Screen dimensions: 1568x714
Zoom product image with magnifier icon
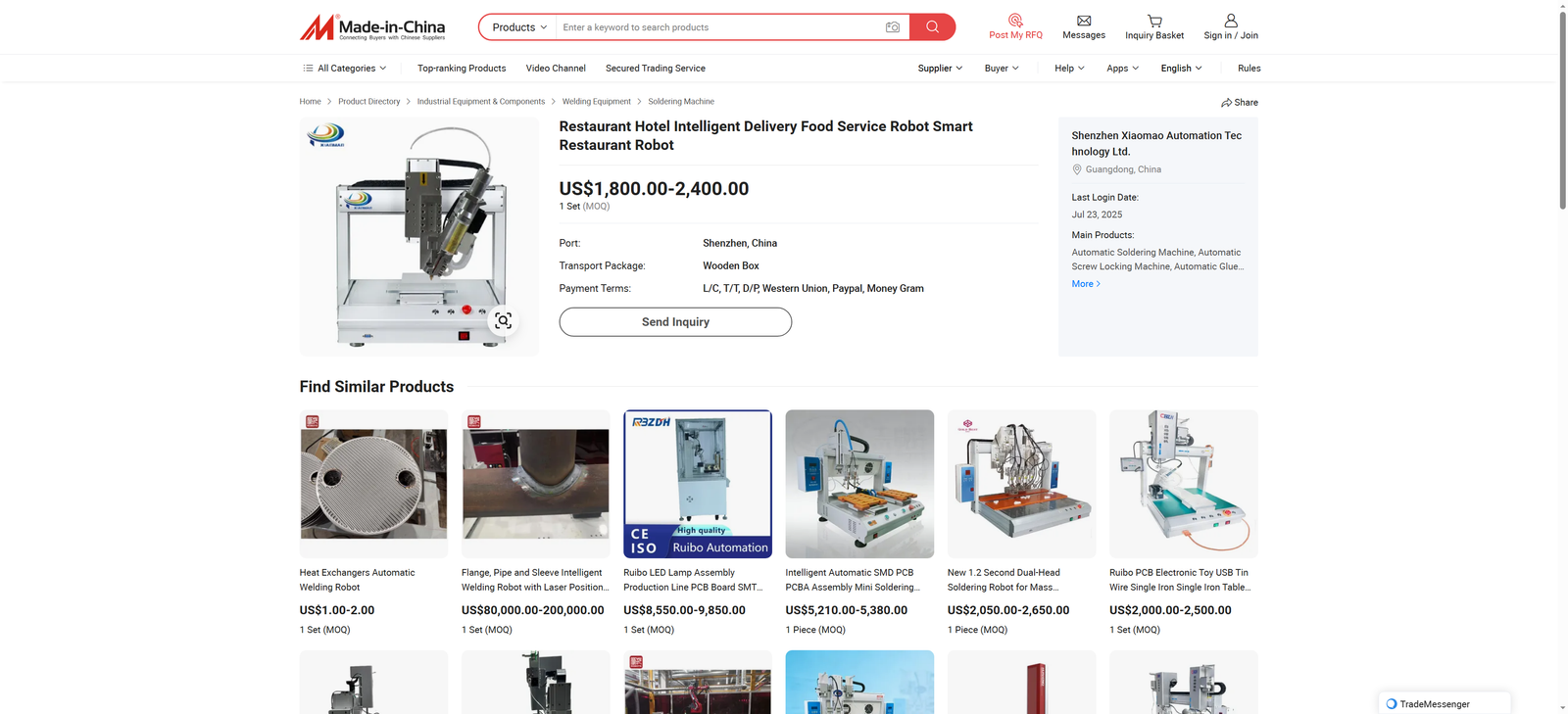point(503,321)
